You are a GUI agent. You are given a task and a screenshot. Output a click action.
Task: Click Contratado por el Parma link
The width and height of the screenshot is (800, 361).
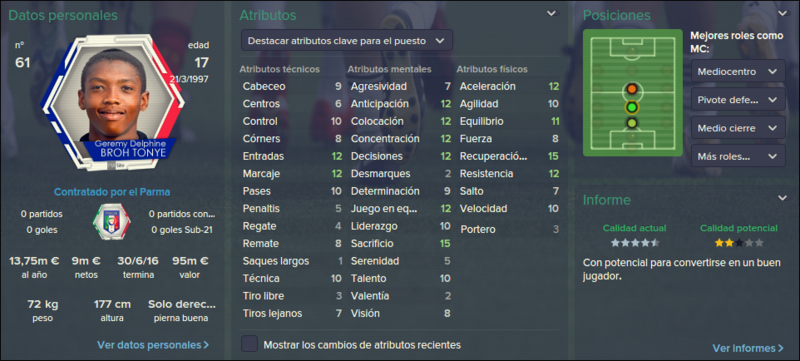(x=112, y=192)
